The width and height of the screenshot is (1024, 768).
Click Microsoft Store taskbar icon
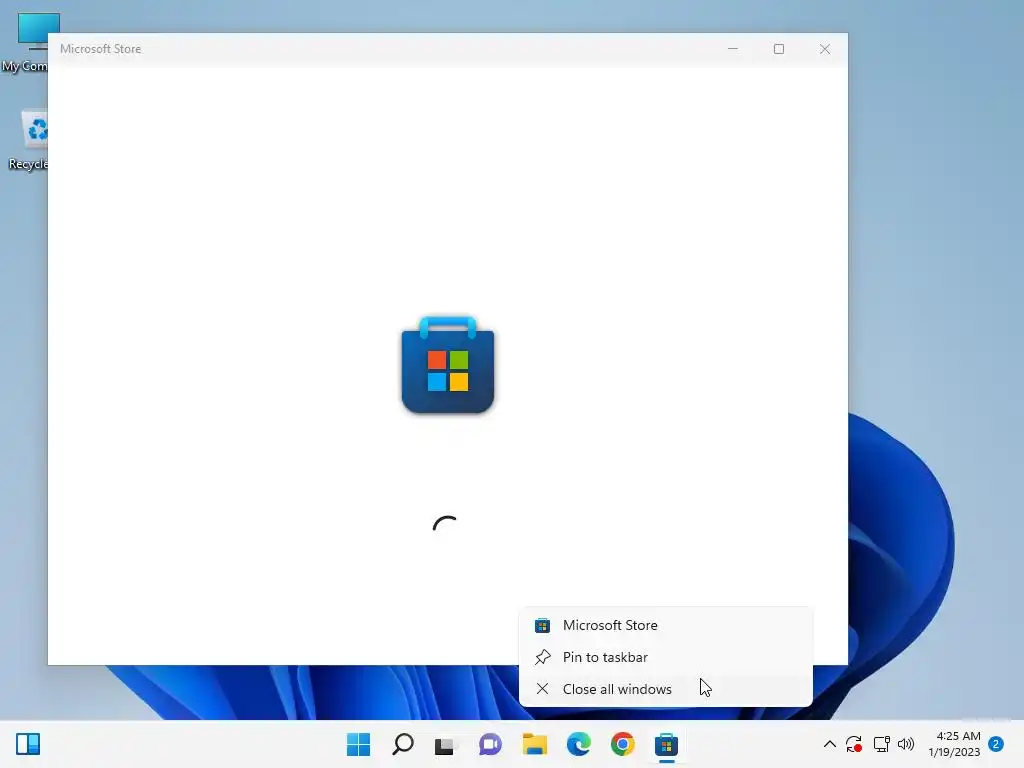point(667,744)
